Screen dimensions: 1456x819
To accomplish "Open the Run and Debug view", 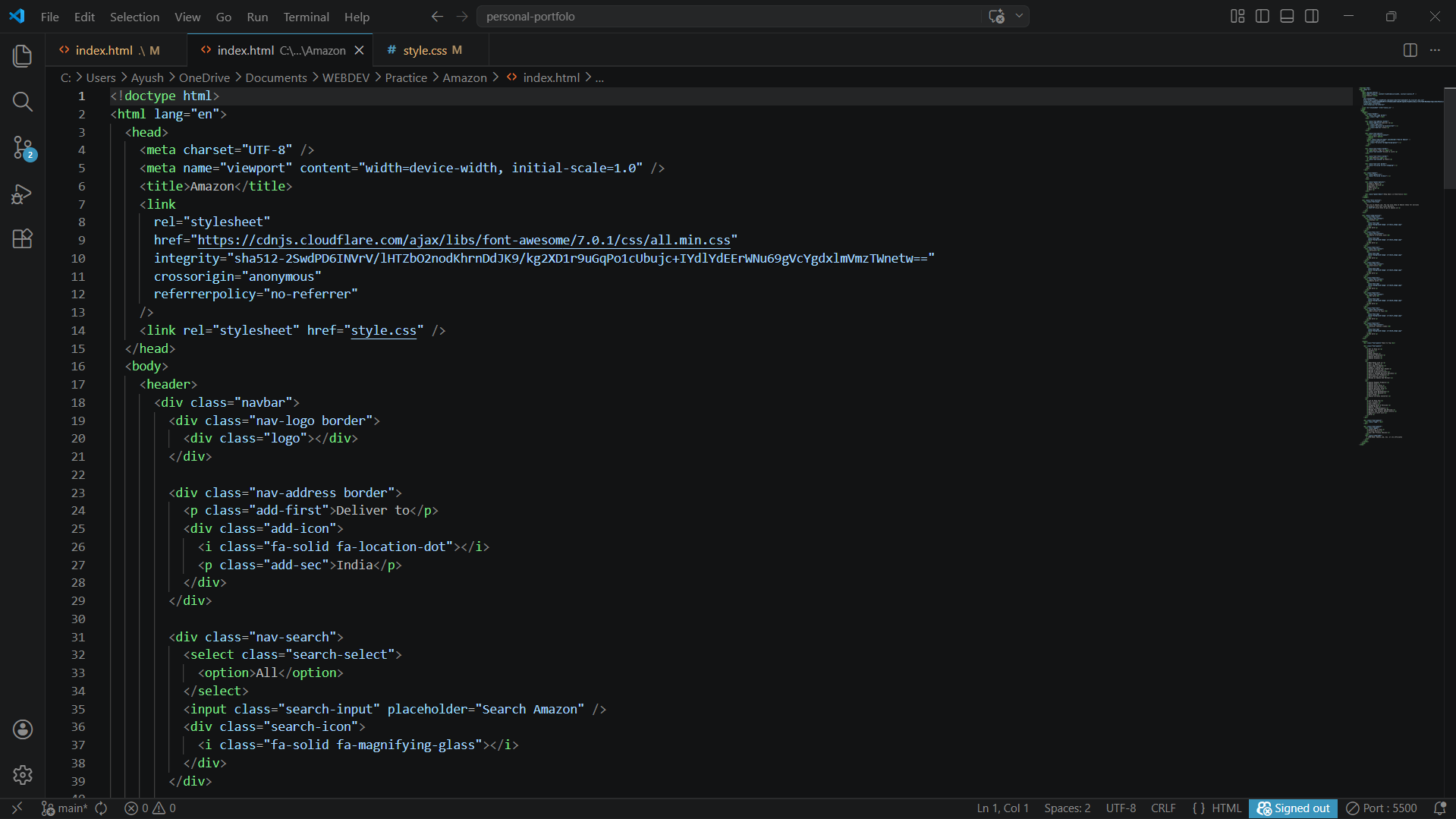I will point(23,194).
